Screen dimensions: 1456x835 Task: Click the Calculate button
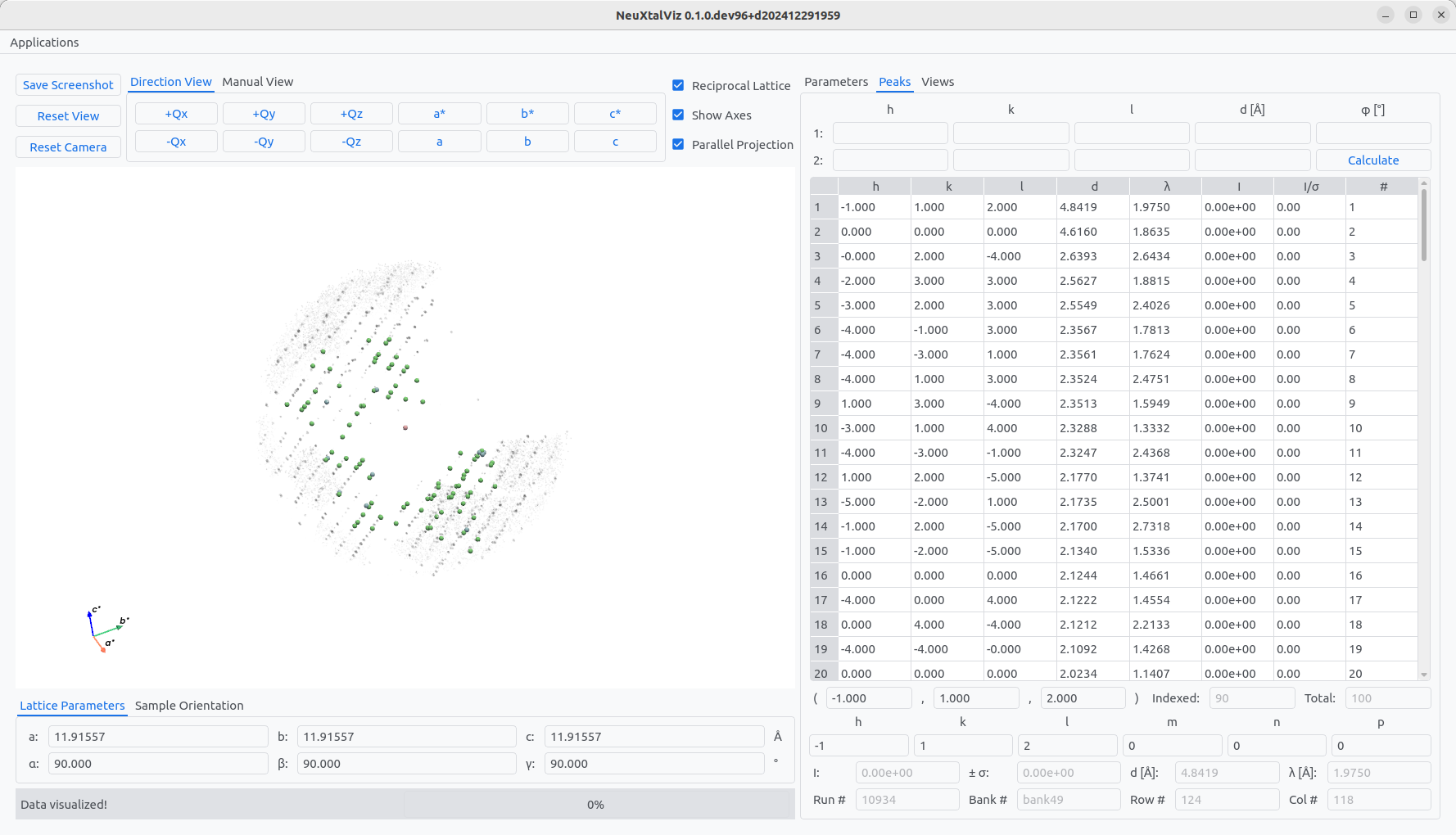(1372, 160)
